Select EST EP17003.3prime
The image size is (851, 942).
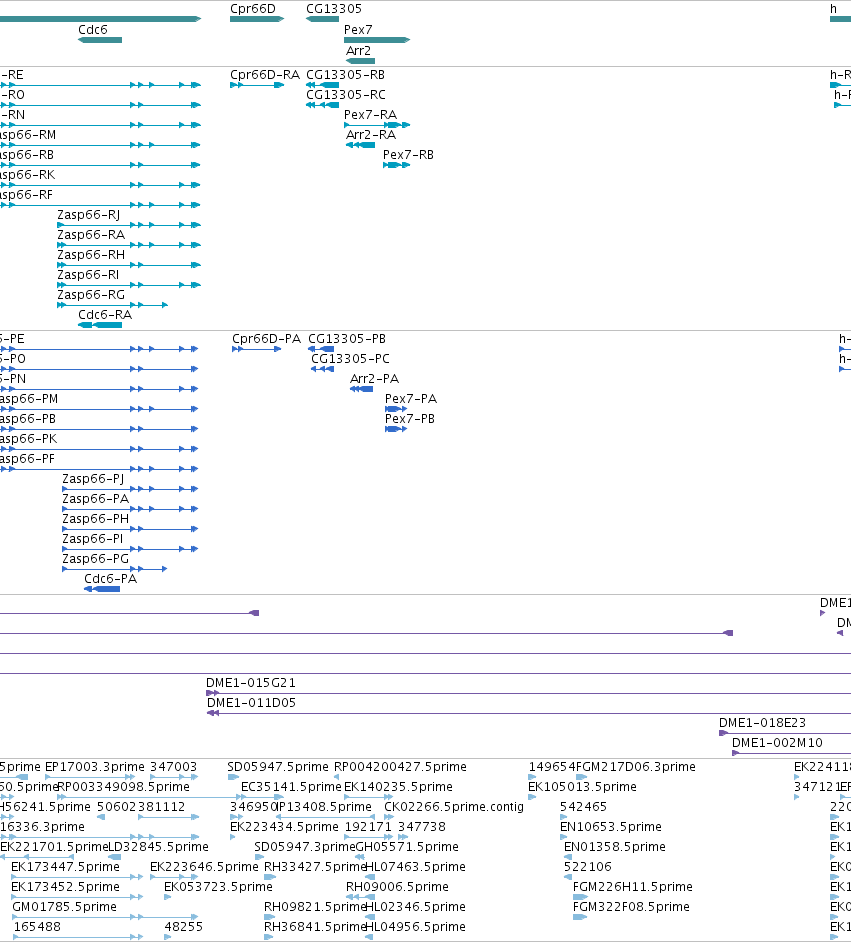(x=95, y=767)
